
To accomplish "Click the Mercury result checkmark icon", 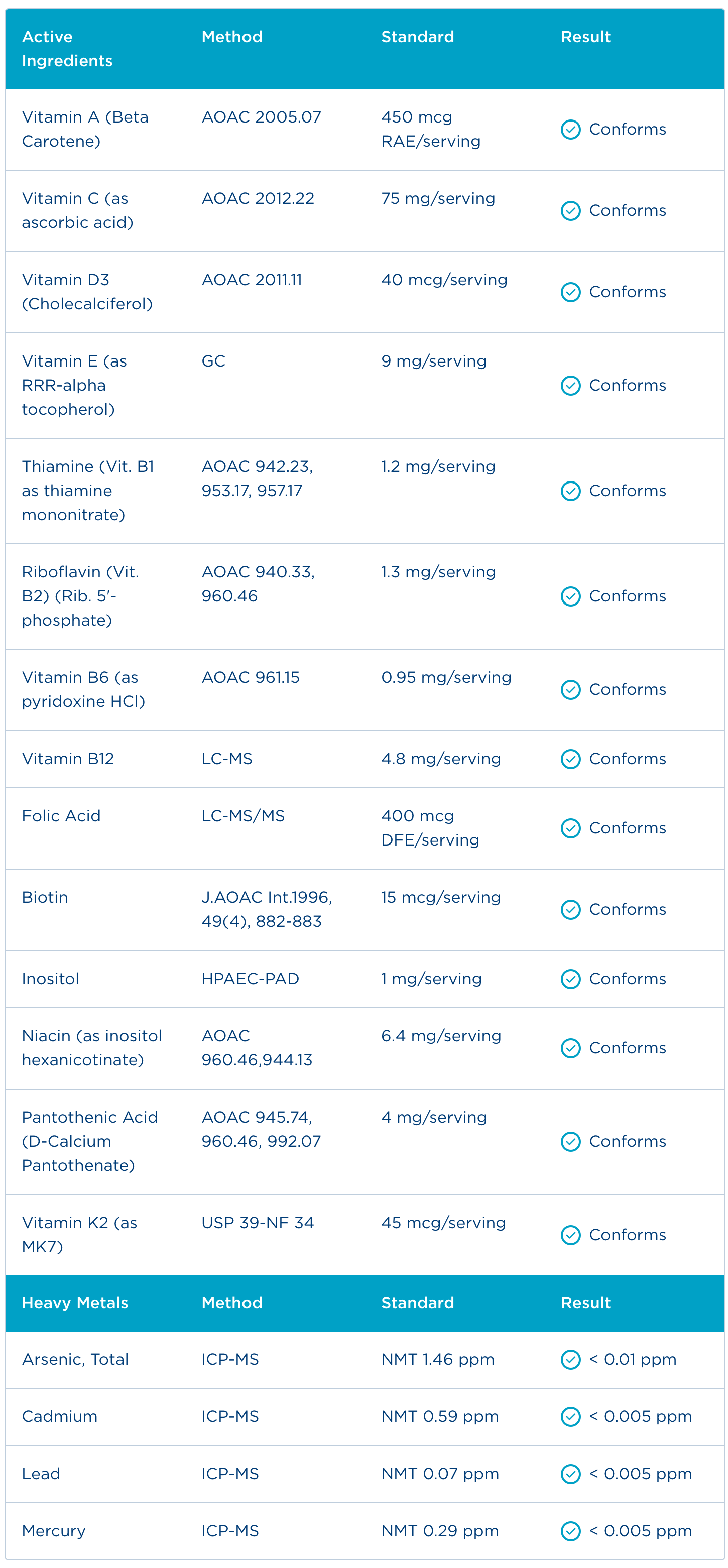I will coord(570,1531).
